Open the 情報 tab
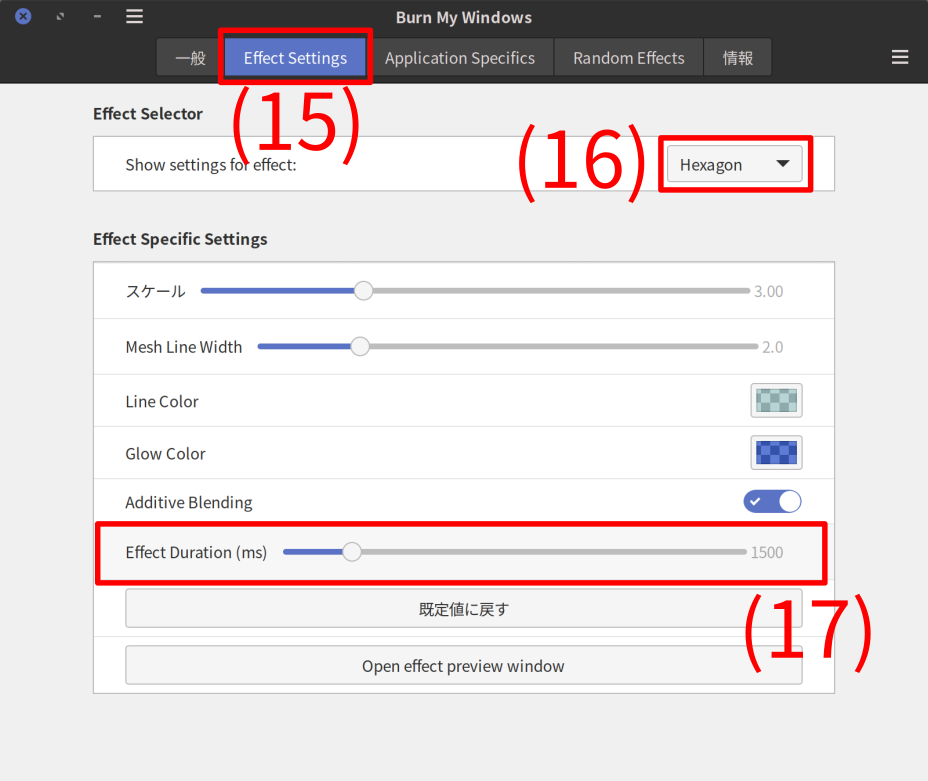928x781 pixels. coord(738,58)
